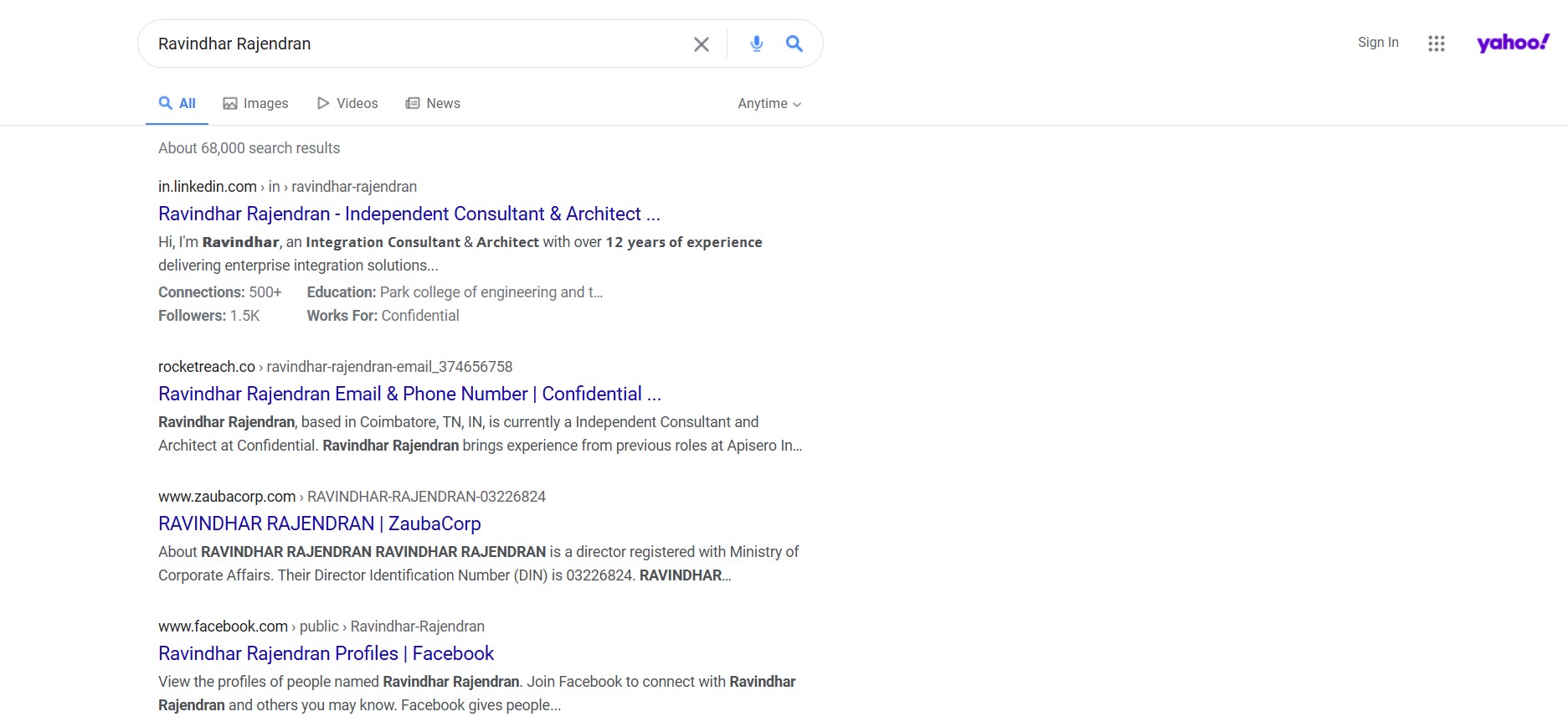Click the rocketreach.co URL breadcrumb
This screenshot has width=1568, height=722.
click(206, 367)
